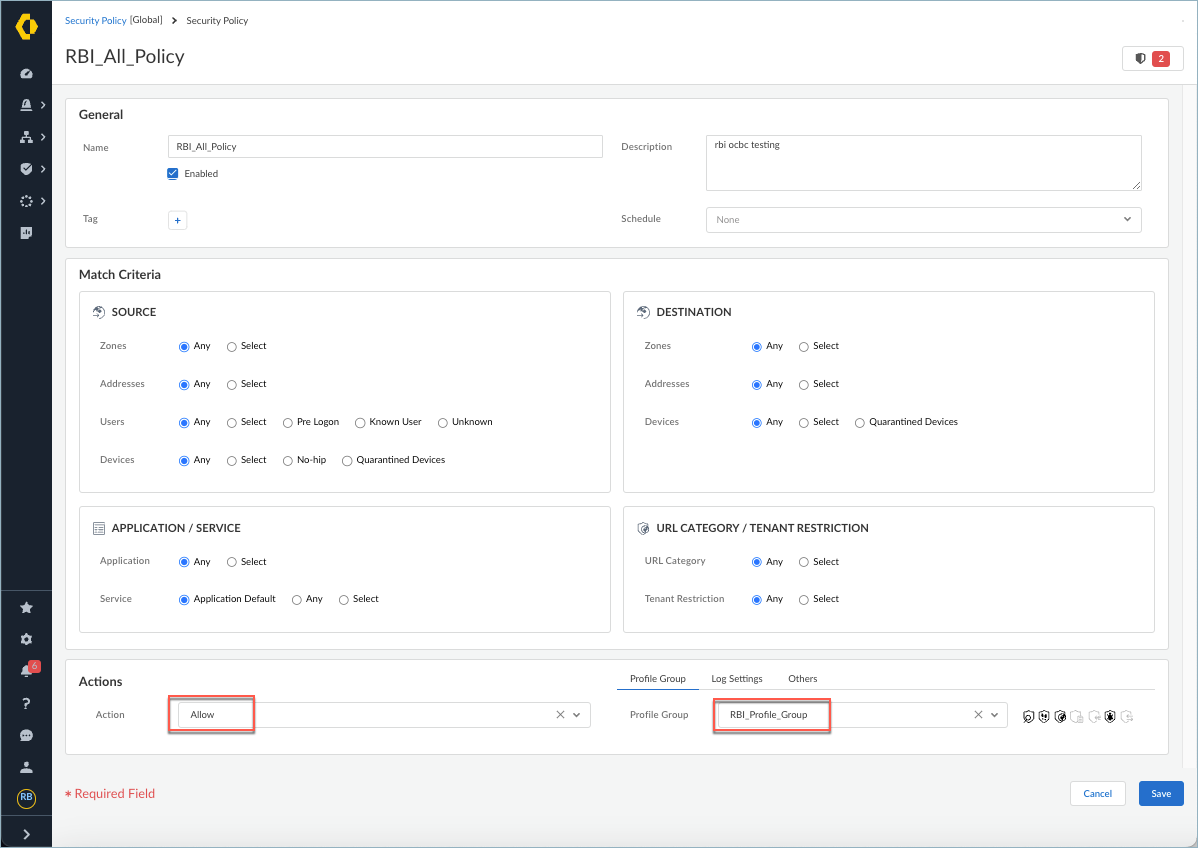Open the chat feedback bubble icon
Image resolution: width=1198 pixels, height=848 pixels.
26,735
